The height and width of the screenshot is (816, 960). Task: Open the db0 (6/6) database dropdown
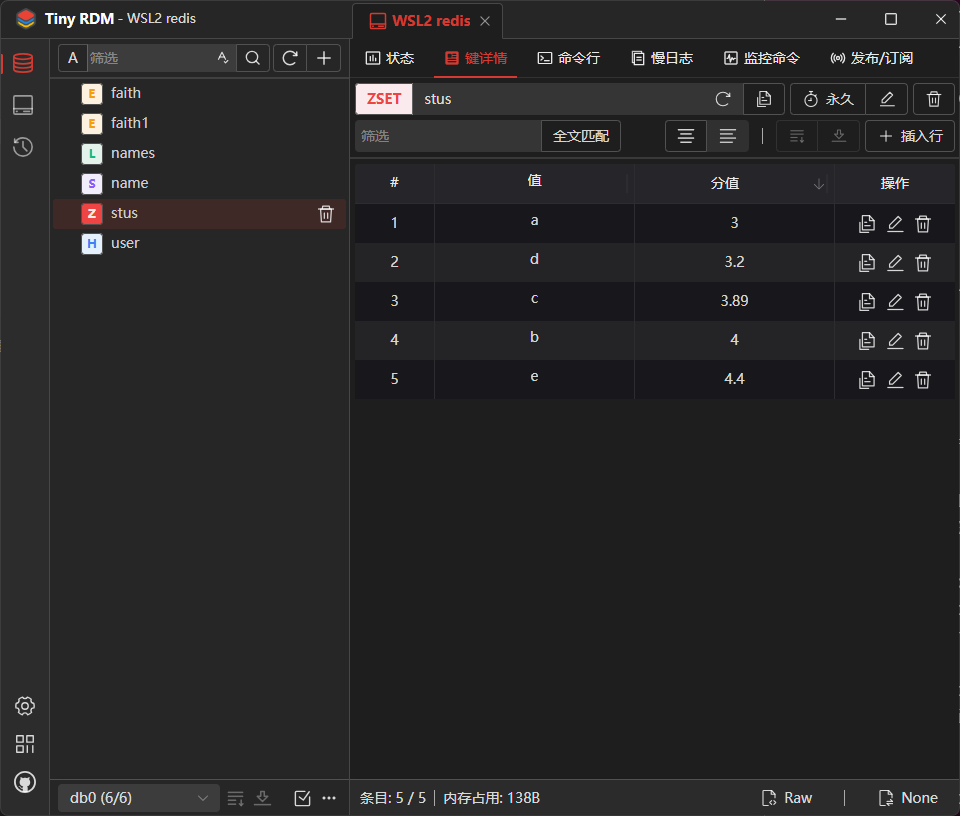138,798
